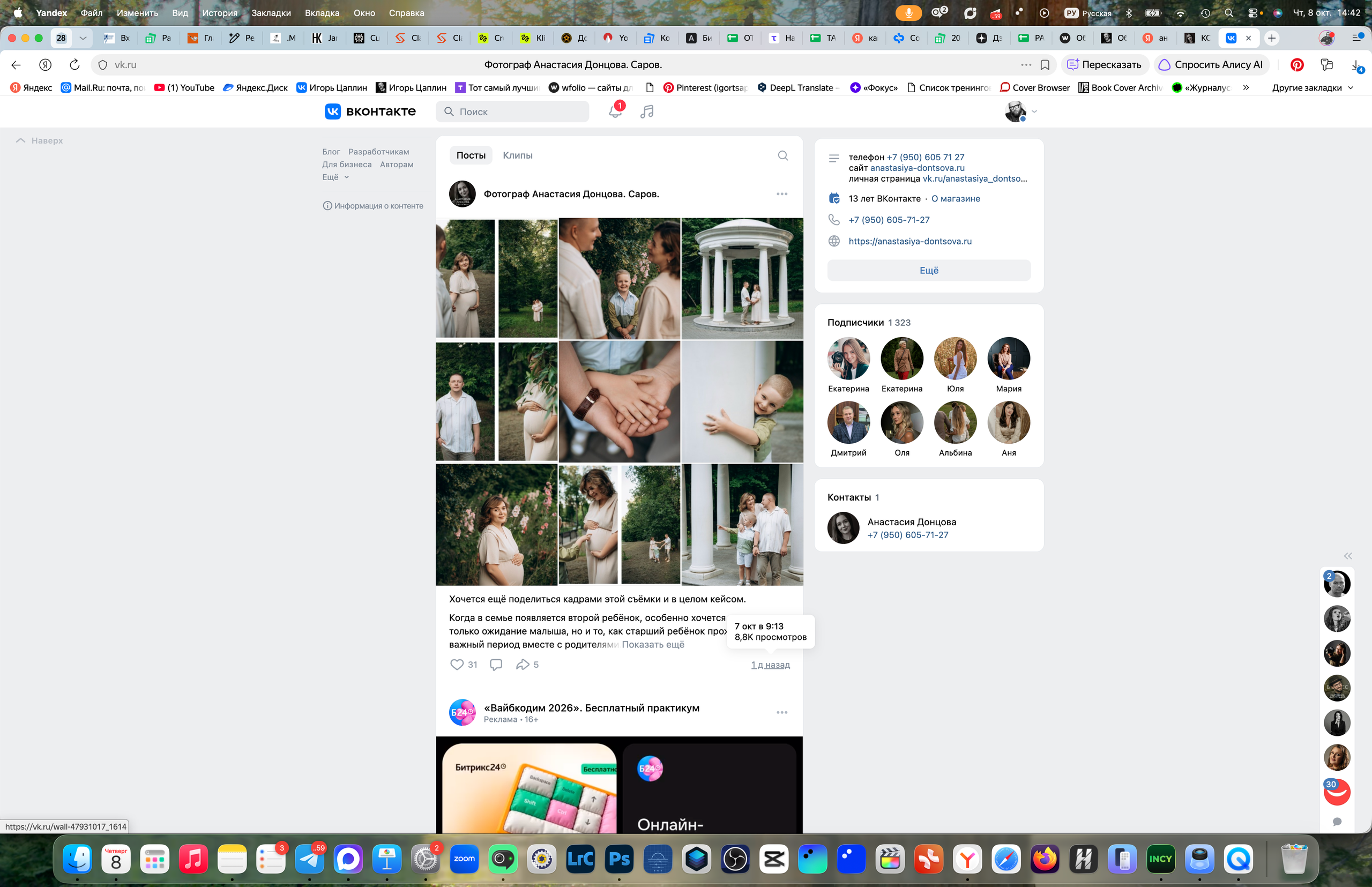This screenshot has height=887, width=1372.
Task: Open three-dot menu of Вайбкодим ad post
Action: coord(781,712)
